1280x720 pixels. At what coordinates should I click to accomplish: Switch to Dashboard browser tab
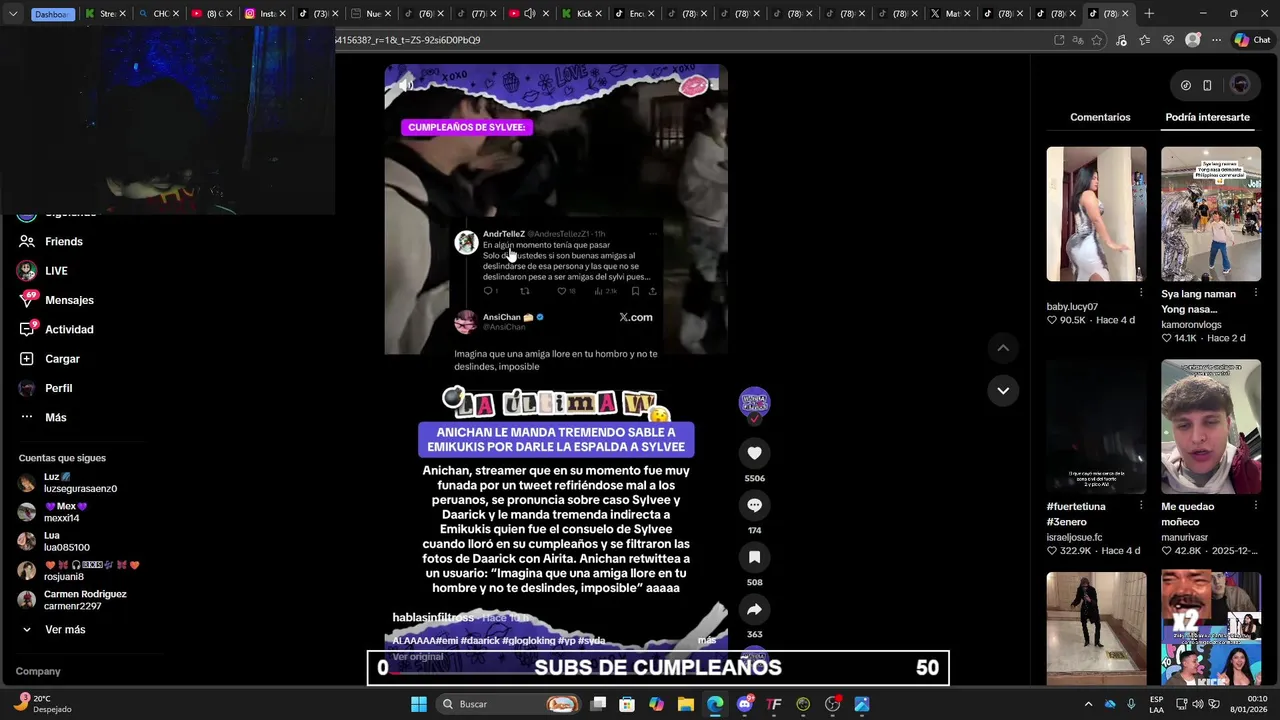coord(52,14)
